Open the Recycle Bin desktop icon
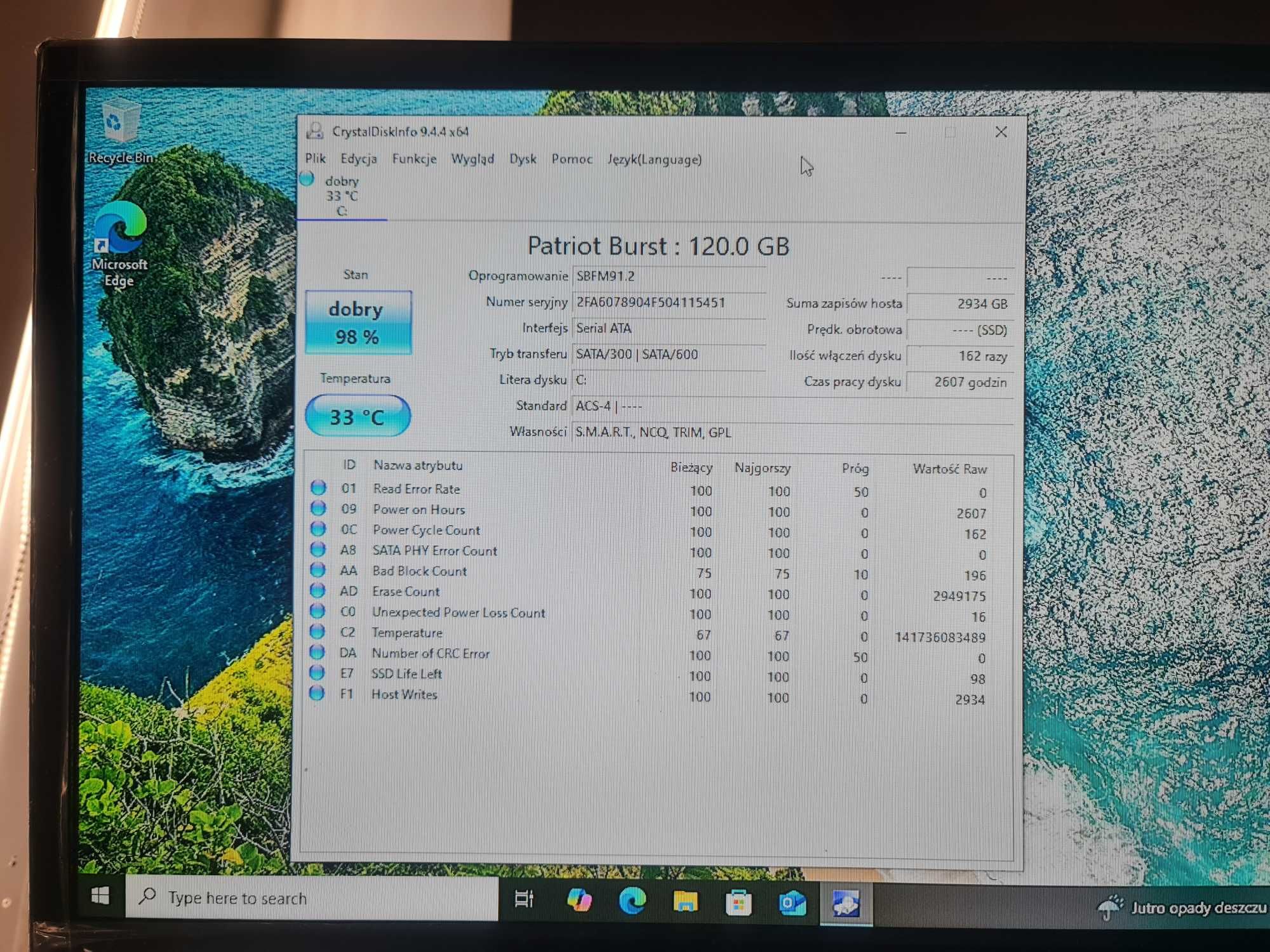The width and height of the screenshot is (1270, 952). coord(120,131)
